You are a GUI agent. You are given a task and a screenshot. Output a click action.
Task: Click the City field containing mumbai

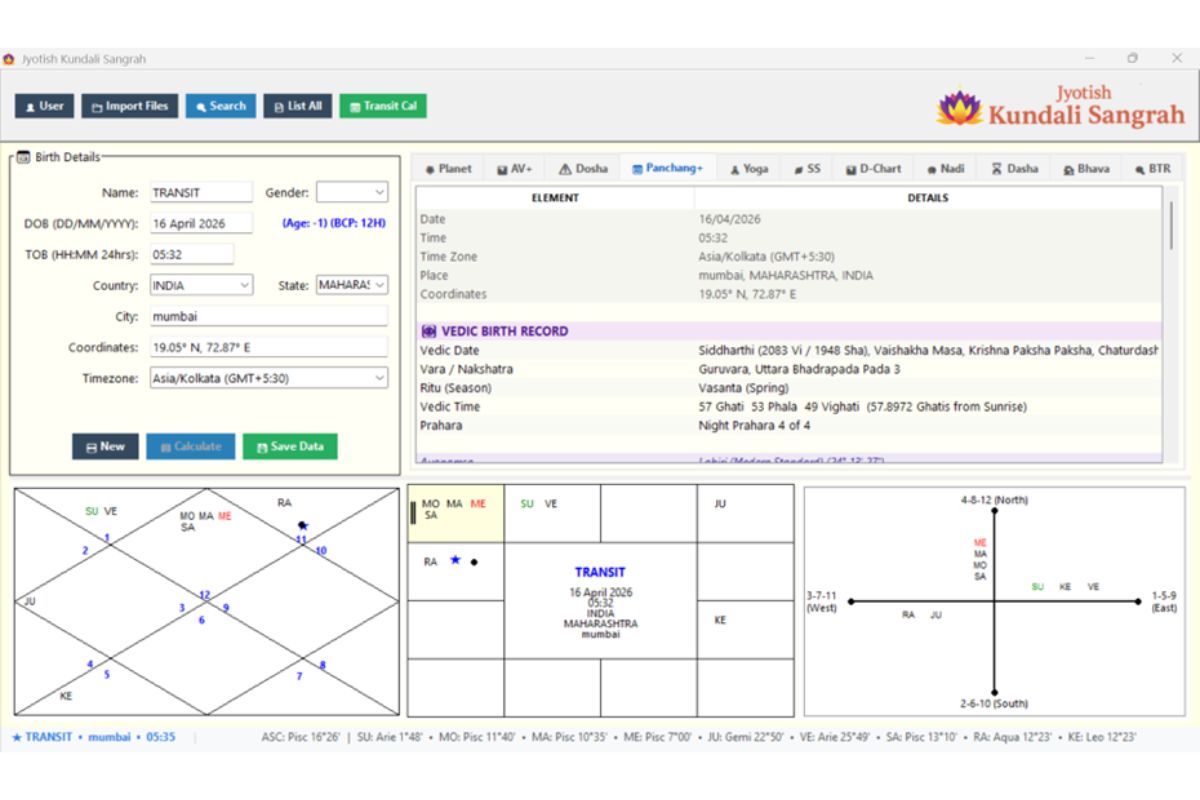pyautogui.click(x=268, y=316)
